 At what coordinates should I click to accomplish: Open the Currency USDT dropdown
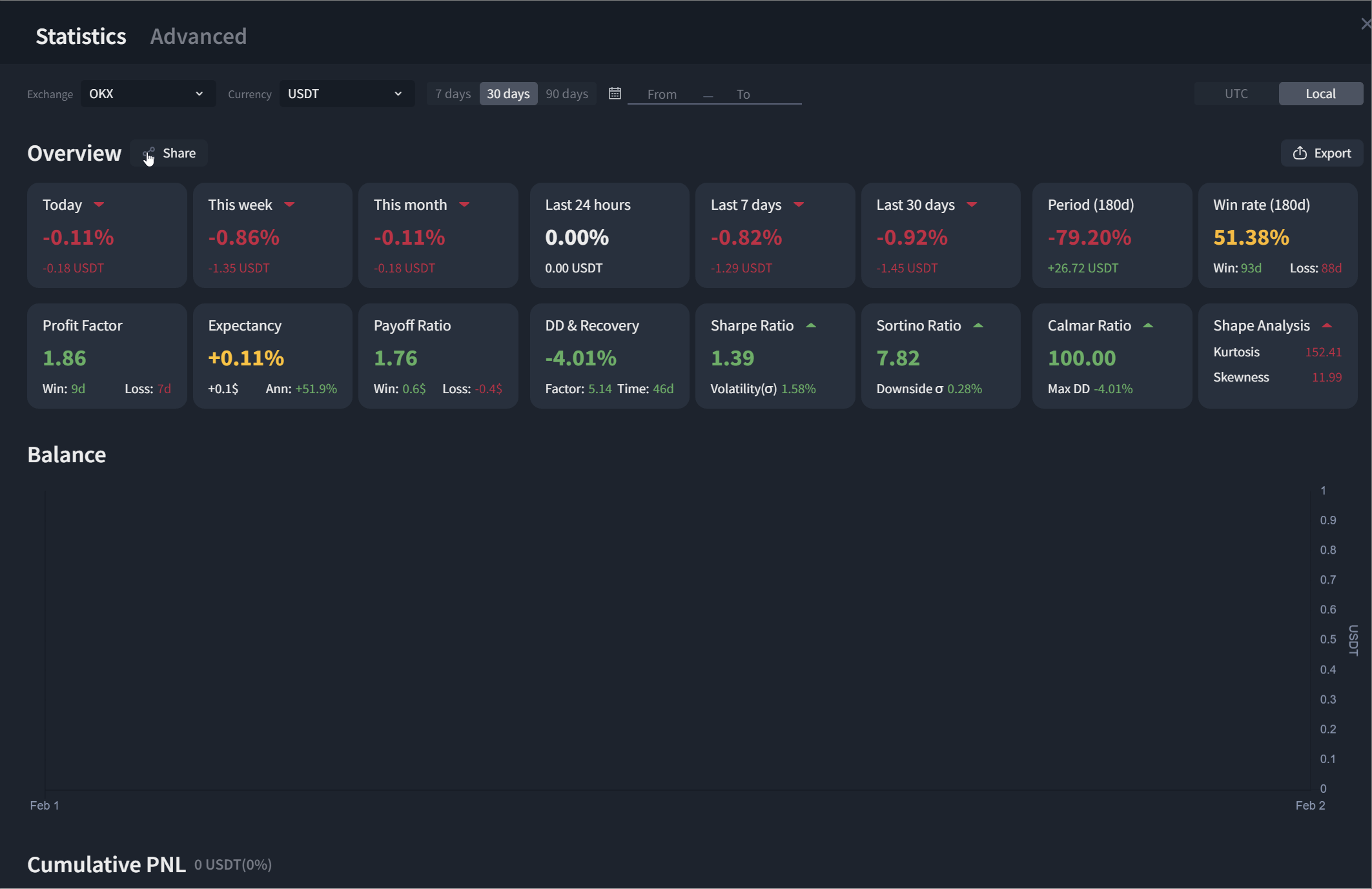(346, 94)
